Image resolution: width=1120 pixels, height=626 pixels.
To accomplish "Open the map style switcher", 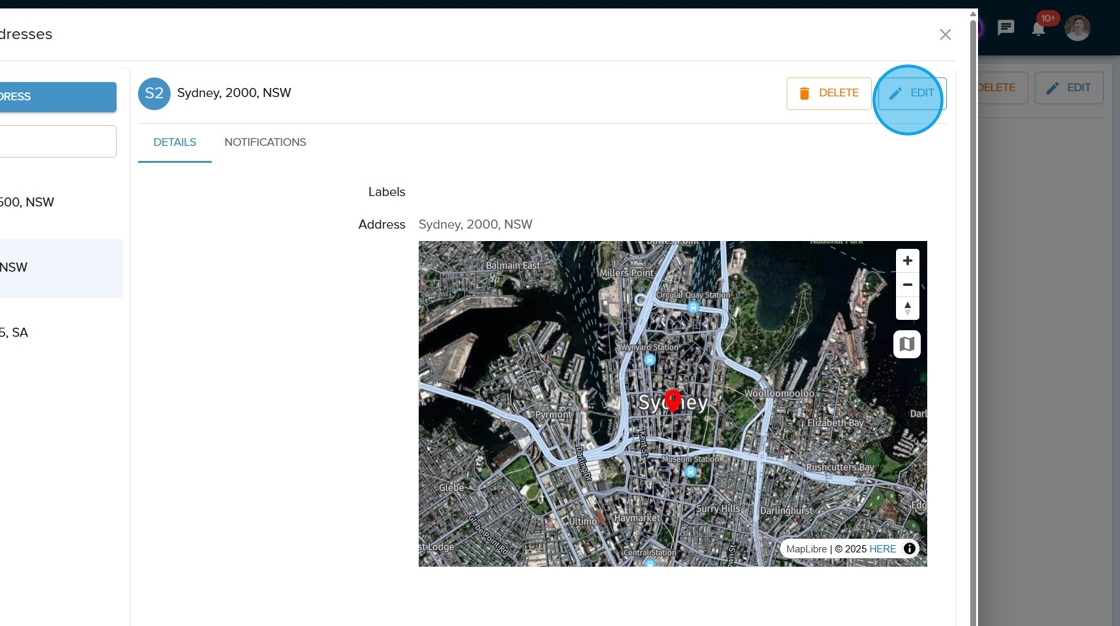I will 907,344.
